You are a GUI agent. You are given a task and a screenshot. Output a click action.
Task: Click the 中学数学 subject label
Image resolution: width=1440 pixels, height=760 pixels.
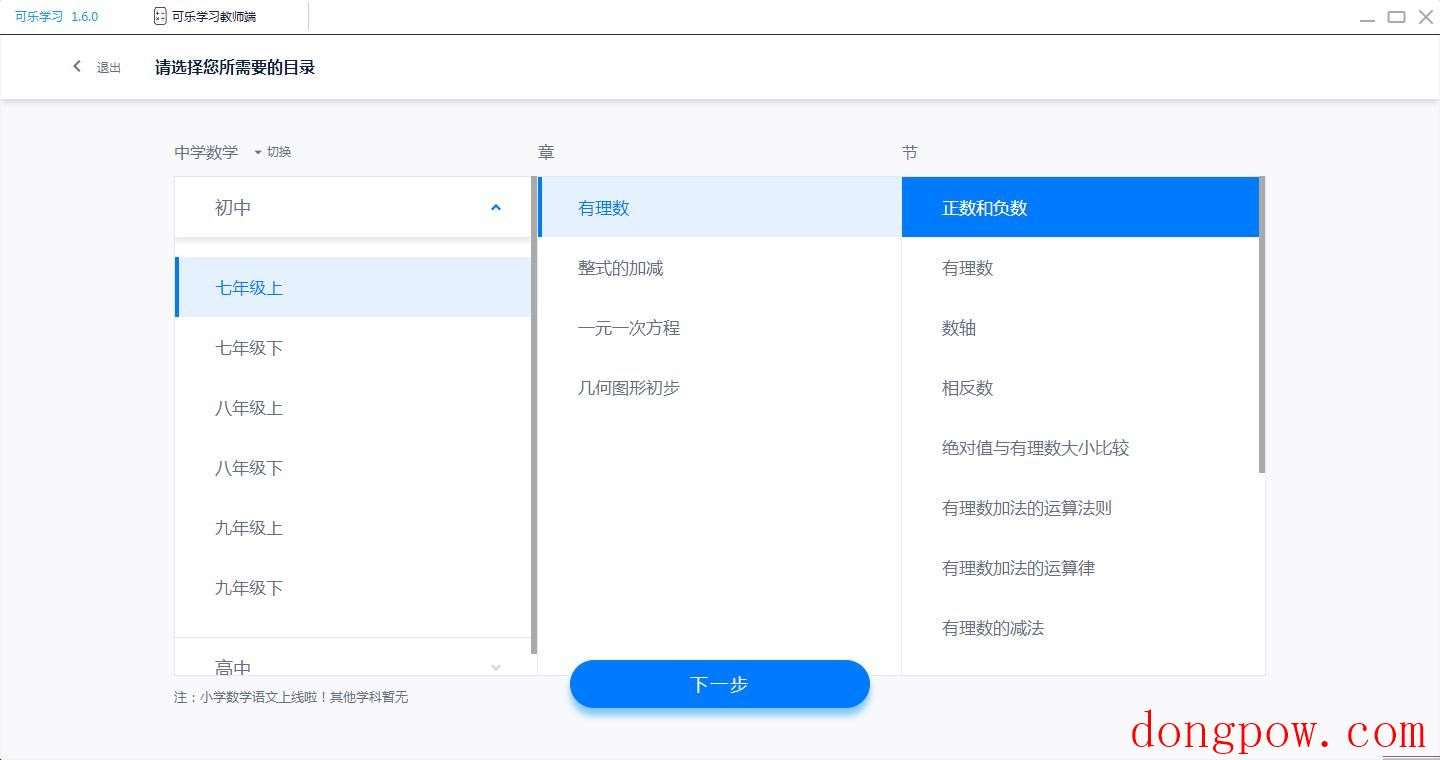coord(206,152)
